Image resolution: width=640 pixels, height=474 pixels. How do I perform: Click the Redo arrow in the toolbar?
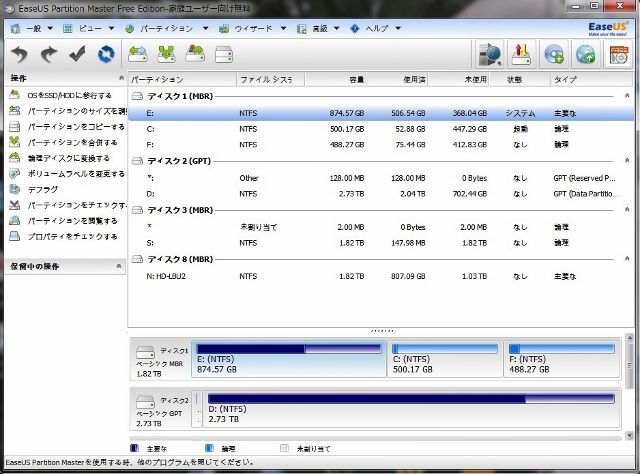coord(49,54)
